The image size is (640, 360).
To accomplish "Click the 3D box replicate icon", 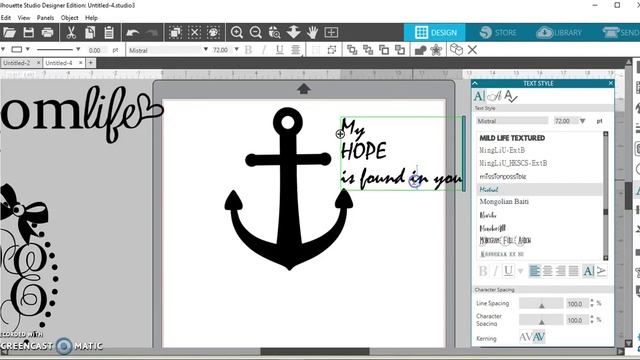I will point(456,50).
